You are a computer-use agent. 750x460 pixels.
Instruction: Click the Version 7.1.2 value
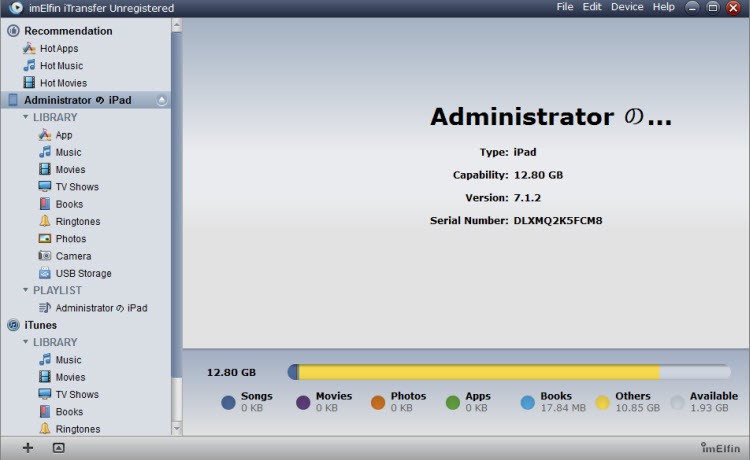point(527,197)
